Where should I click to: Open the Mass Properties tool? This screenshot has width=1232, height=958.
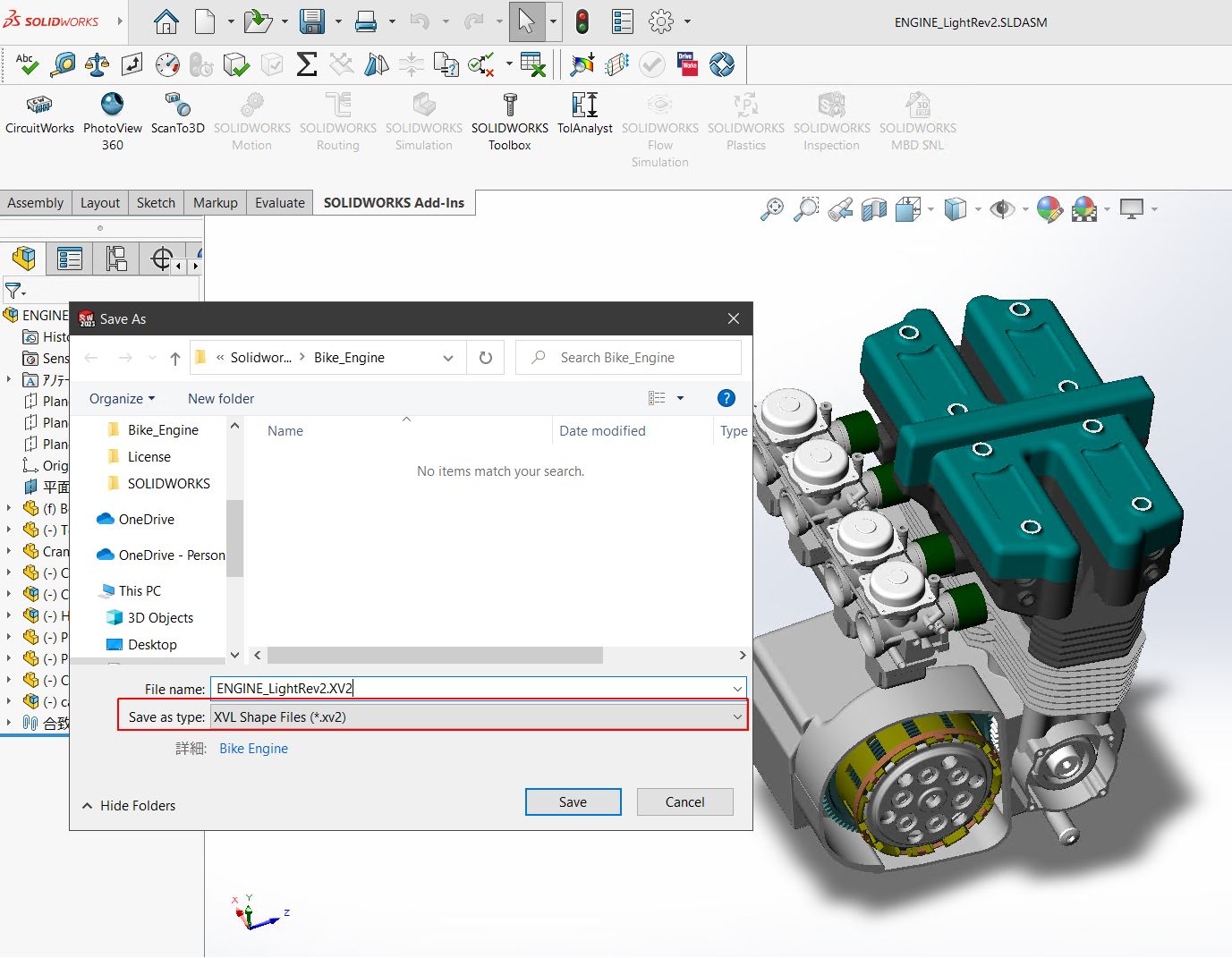[x=97, y=64]
